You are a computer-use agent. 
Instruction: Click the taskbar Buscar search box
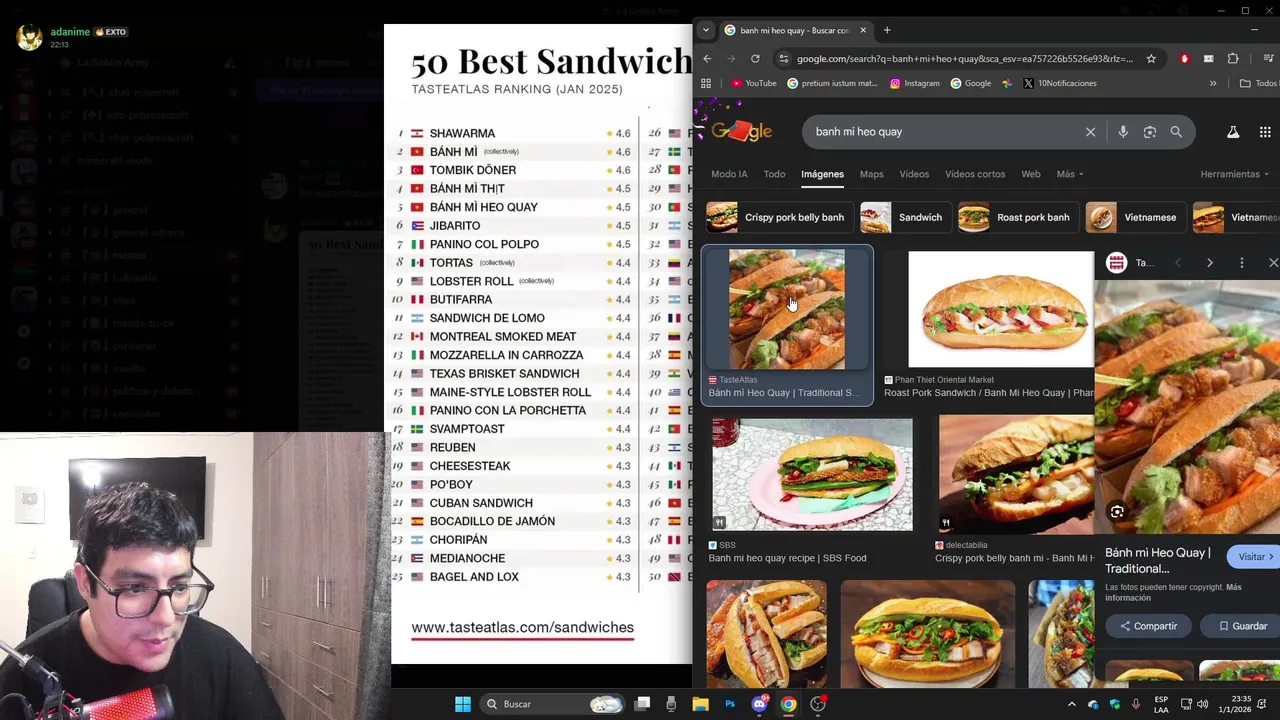coord(551,704)
